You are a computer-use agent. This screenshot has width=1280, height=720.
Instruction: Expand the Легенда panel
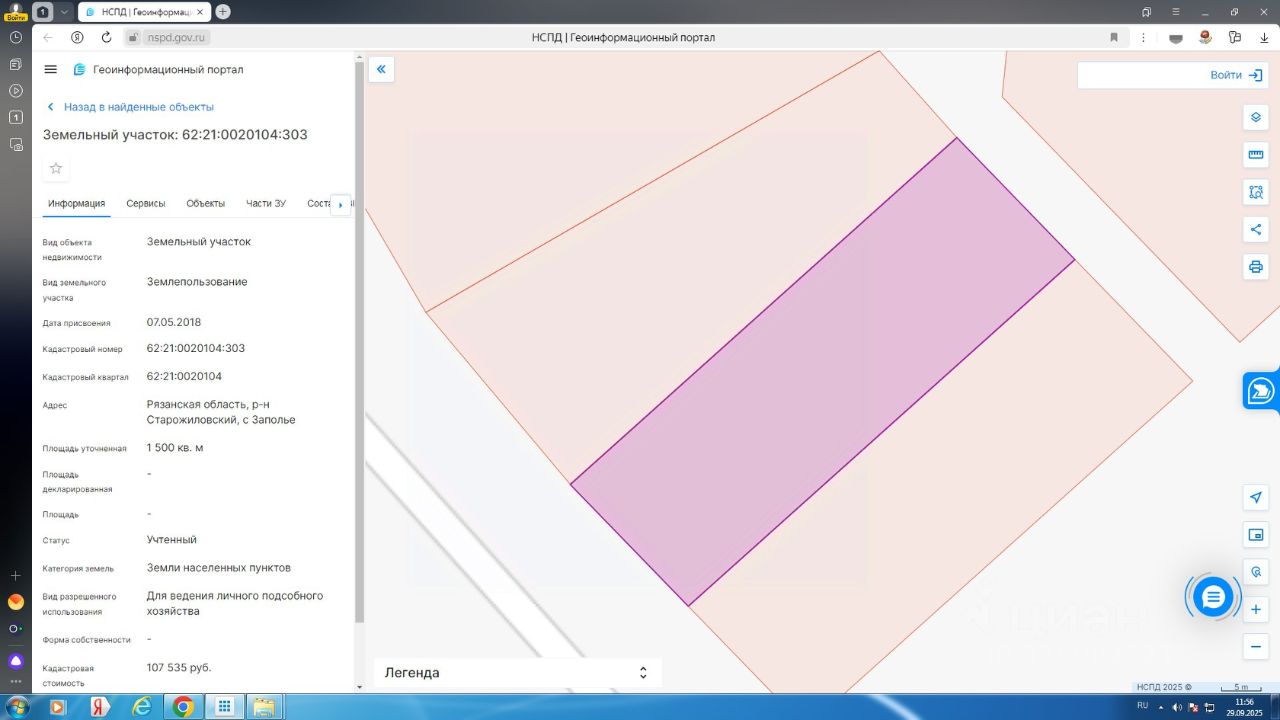518,673
